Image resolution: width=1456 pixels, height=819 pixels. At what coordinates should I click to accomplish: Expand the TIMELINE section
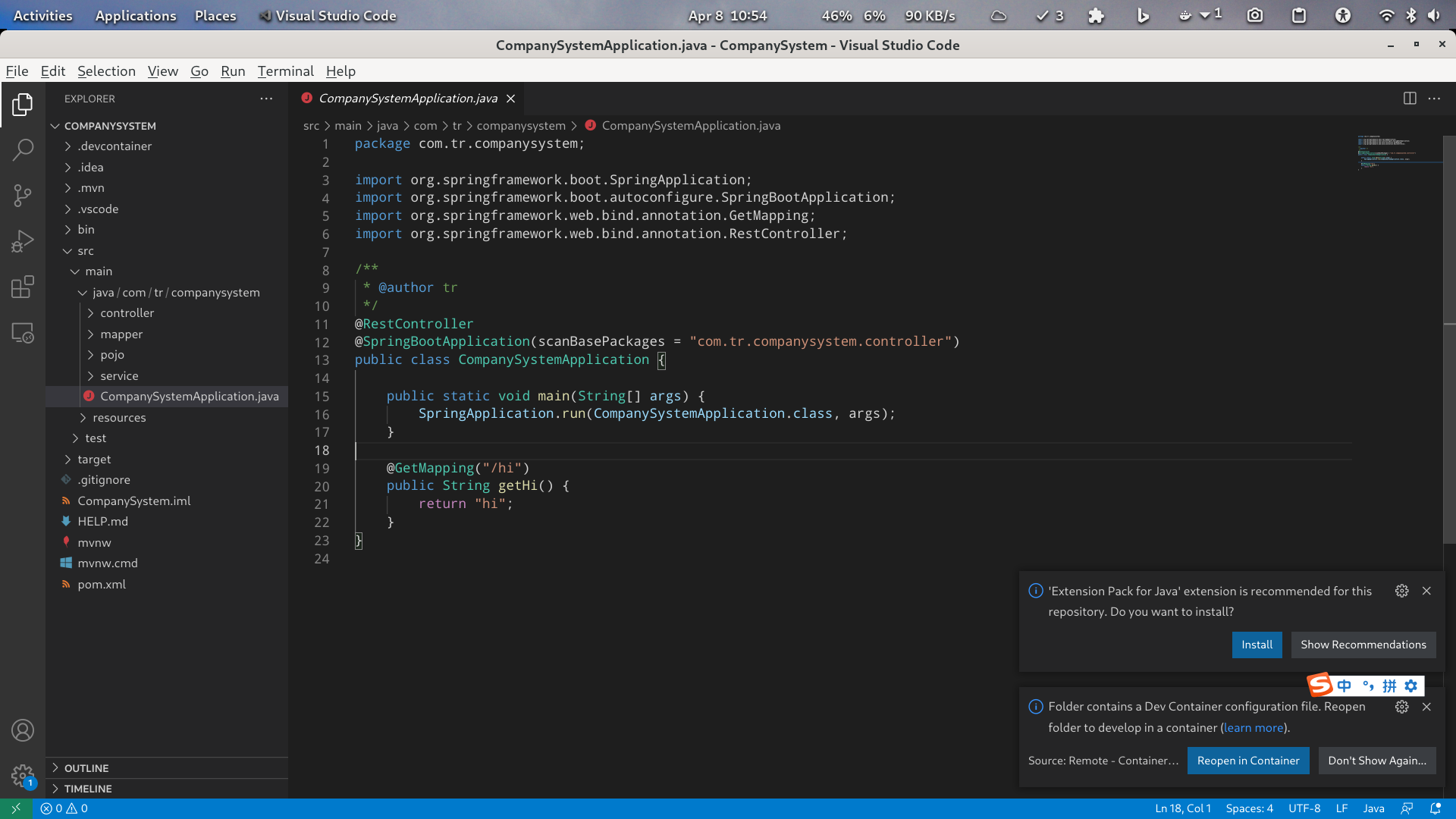click(167, 789)
